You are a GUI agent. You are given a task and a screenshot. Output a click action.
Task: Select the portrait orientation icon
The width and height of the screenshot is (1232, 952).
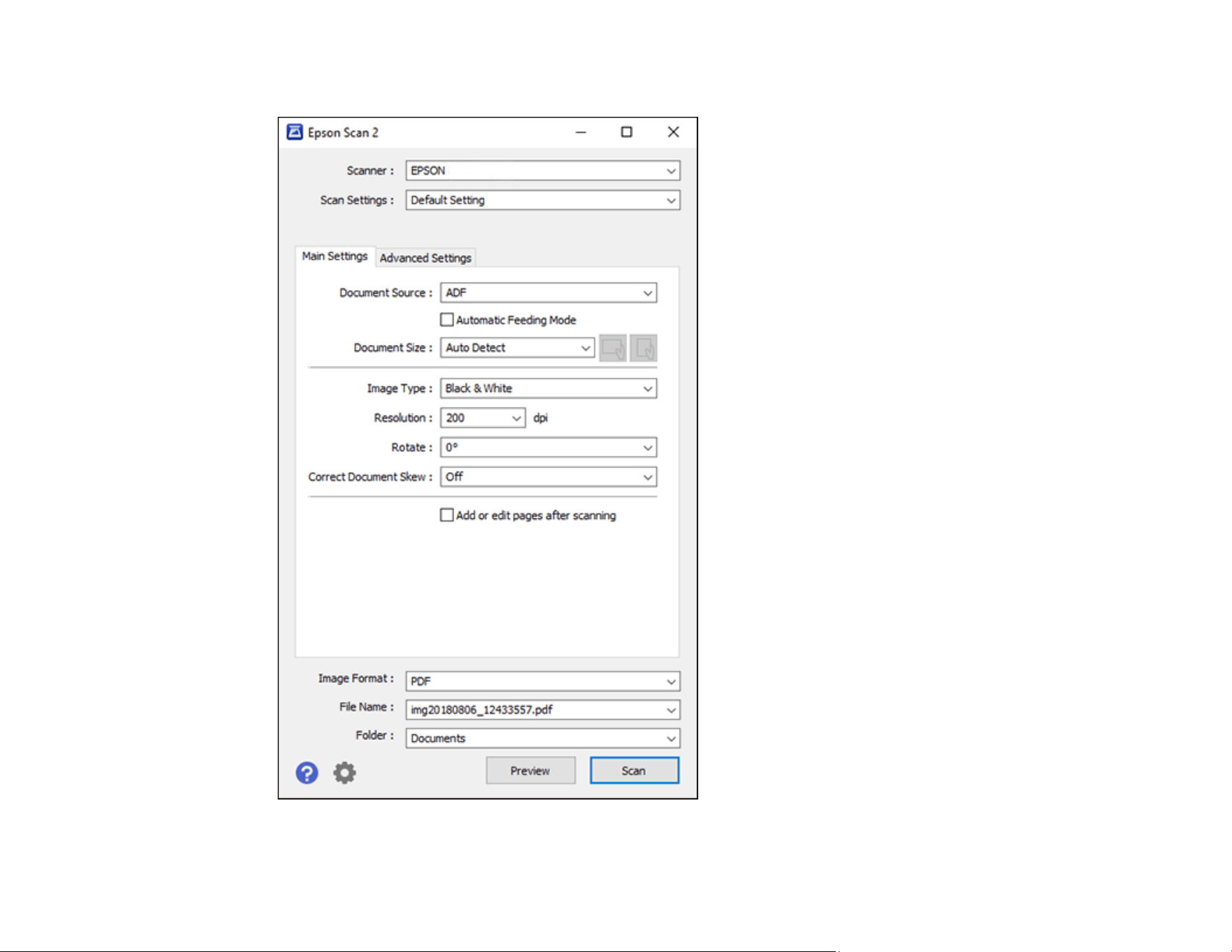[x=644, y=348]
